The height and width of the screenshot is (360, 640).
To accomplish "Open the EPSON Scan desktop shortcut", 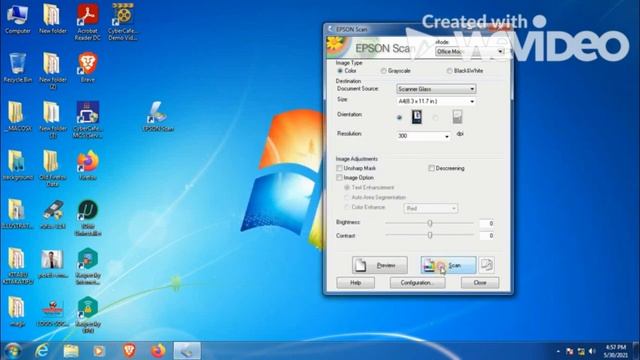I will pyautogui.click(x=158, y=117).
